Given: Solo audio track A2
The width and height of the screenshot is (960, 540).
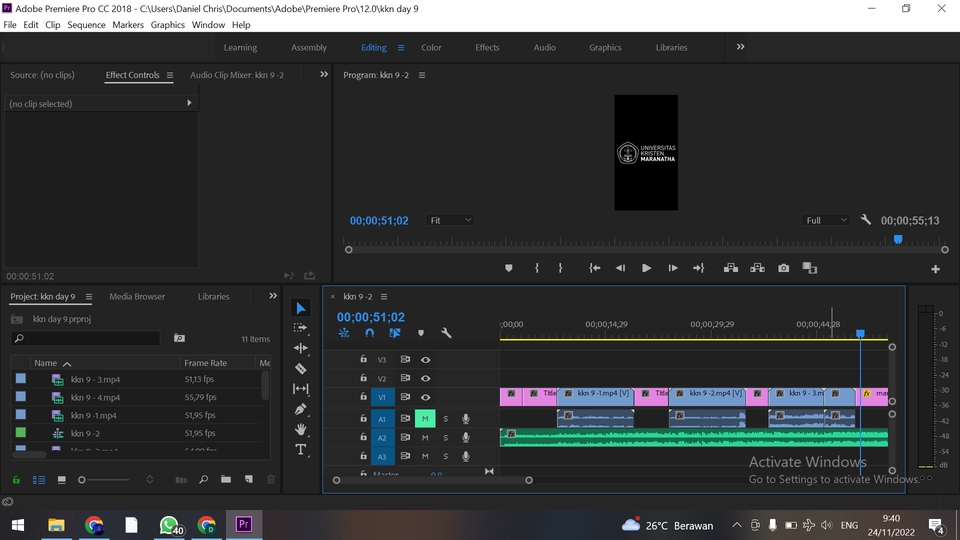Looking at the screenshot, I should click(x=446, y=438).
